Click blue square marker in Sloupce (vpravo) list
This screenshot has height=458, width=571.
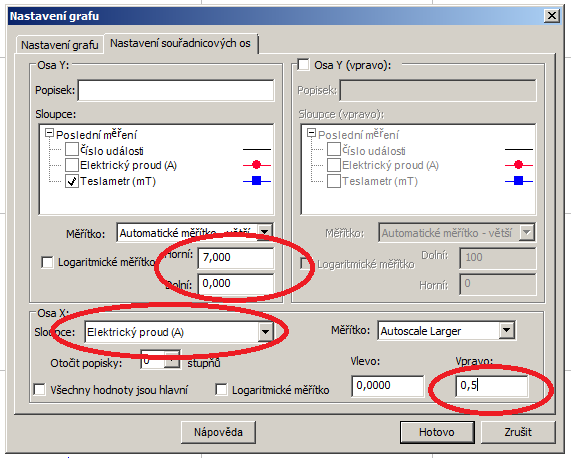519,181
